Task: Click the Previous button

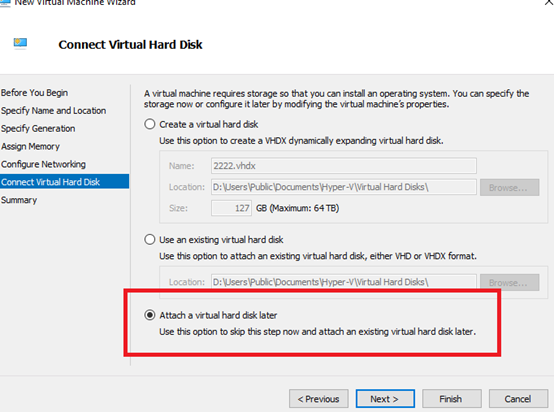Action: (x=319, y=399)
